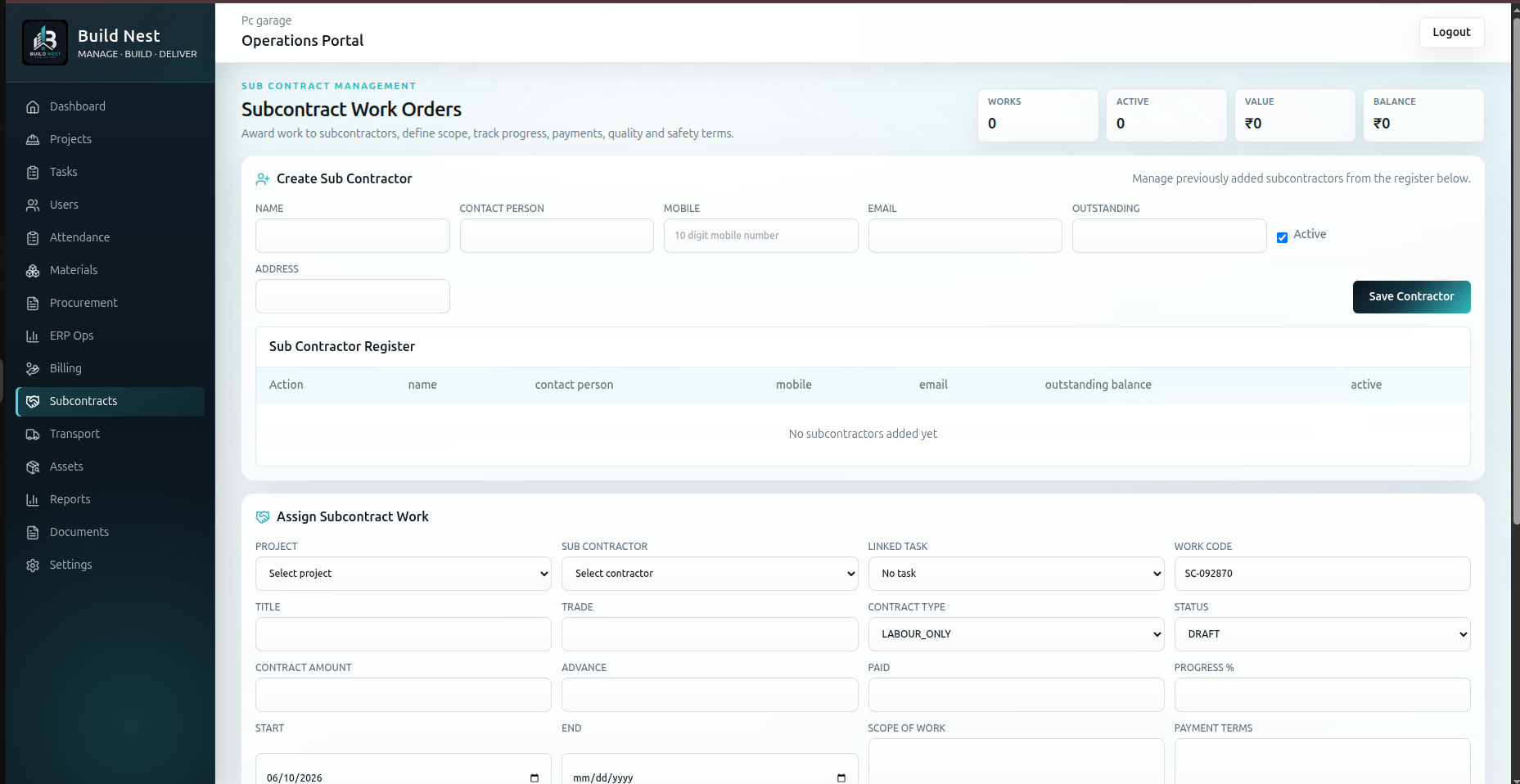The image size is (1520, 784).
Task: Click the 'contact person' column header
Action: (574, 385)
